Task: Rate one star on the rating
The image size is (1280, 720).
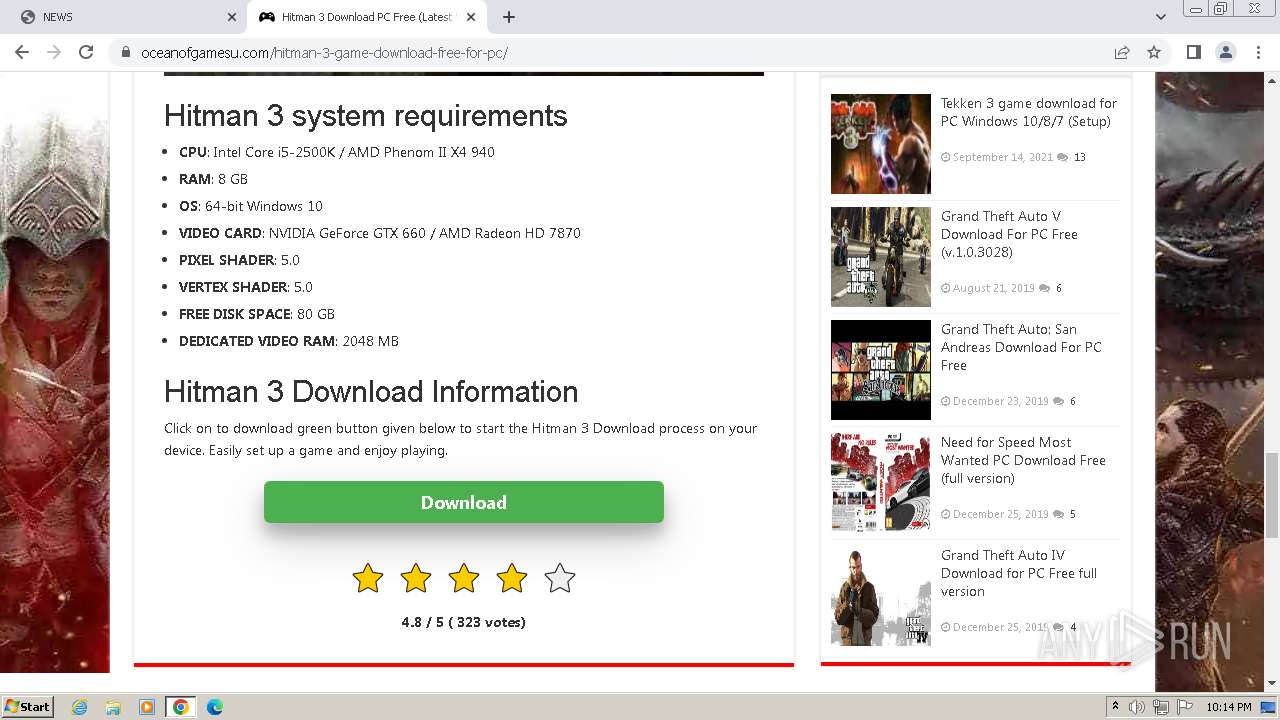Action: (x=368, y=578)
